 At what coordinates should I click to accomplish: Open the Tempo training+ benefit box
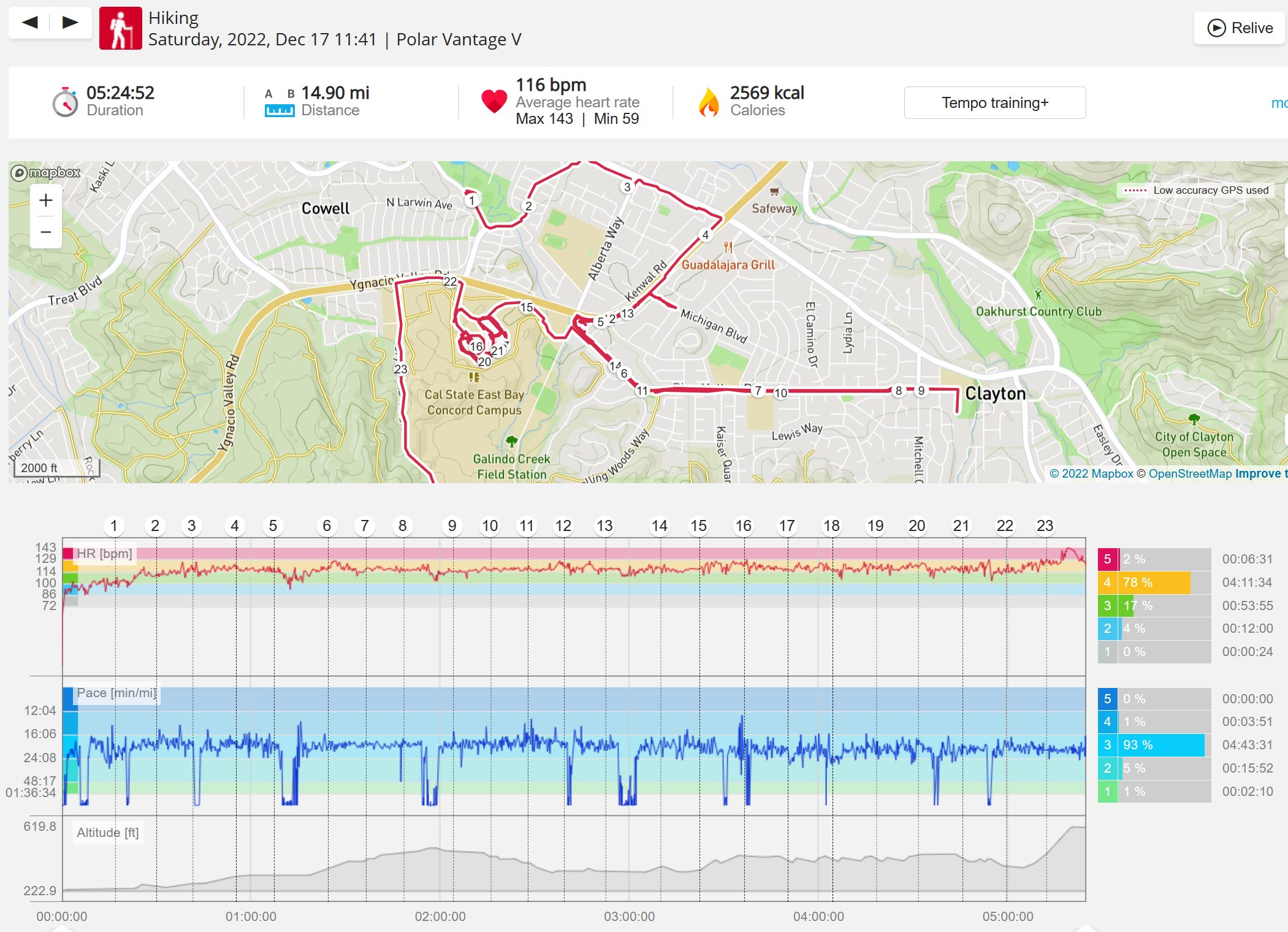click(995, 102)
